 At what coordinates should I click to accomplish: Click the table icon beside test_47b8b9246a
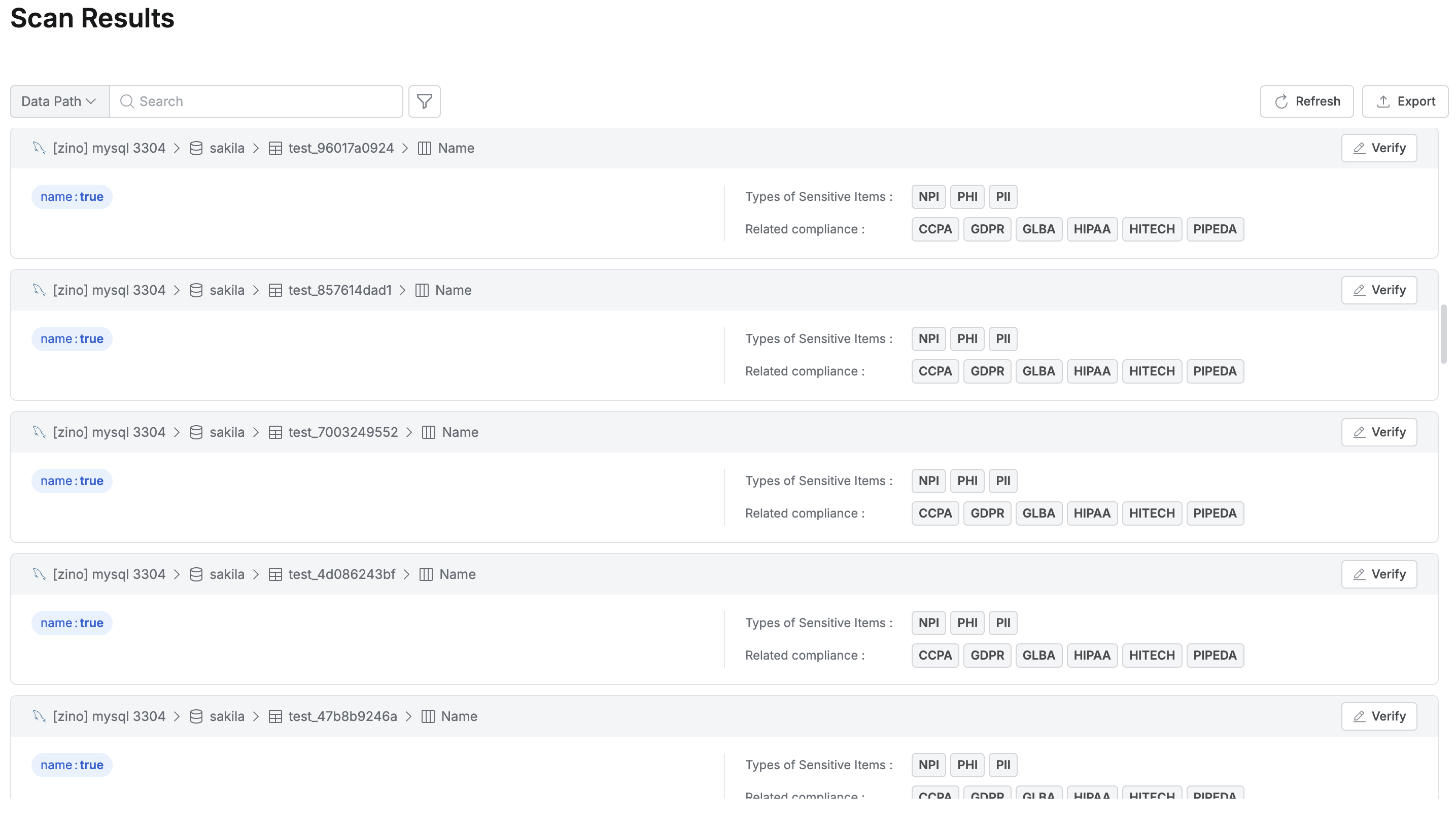(x=275, y=716)
